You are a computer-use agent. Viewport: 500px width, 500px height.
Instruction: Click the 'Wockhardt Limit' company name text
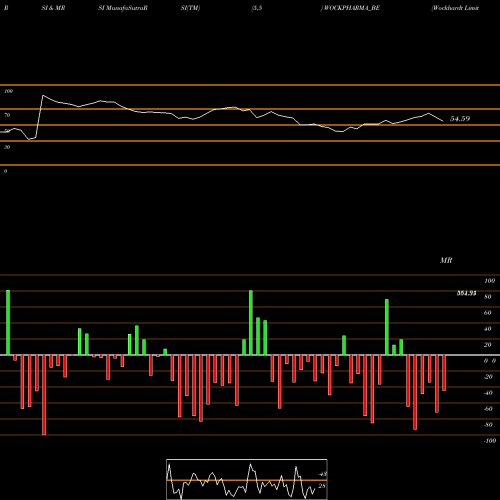point(455,8)
